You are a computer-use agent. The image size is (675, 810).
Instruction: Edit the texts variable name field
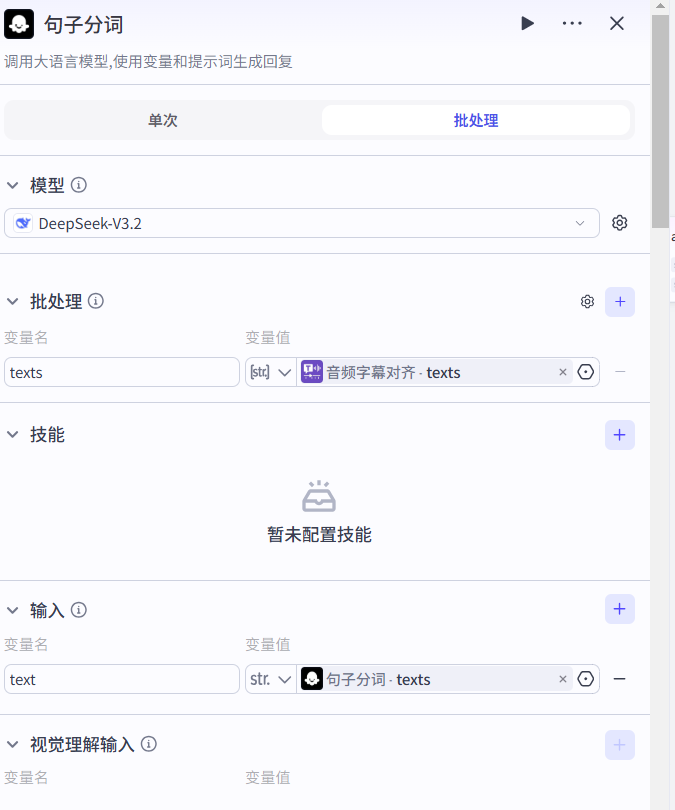click(122, 372)
